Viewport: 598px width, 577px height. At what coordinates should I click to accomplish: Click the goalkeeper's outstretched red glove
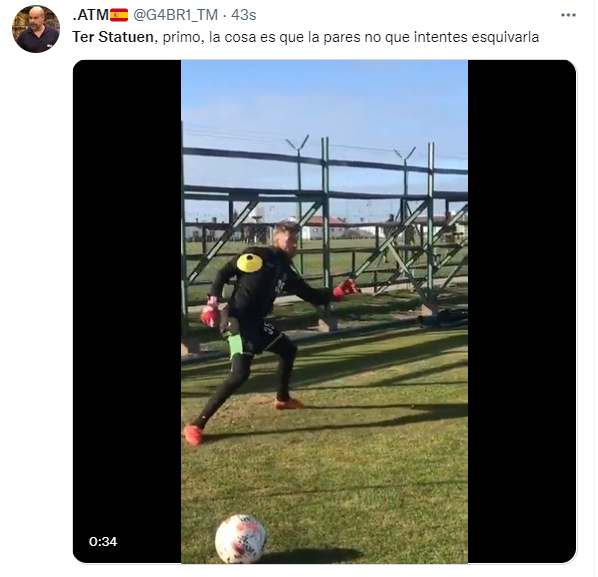coord(346,288)
